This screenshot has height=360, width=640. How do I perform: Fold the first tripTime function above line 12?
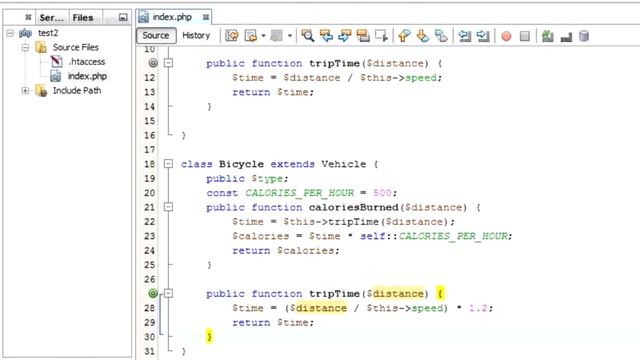168,63
